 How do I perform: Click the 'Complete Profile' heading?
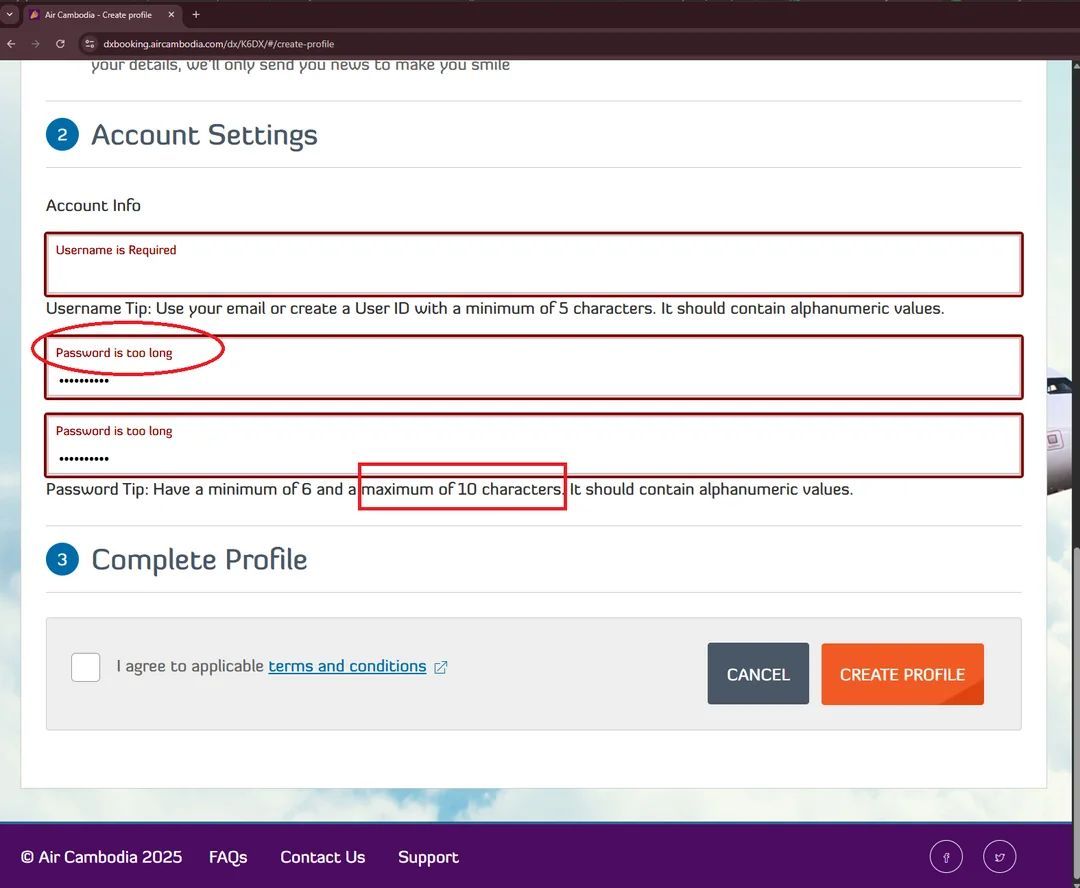(199, 559)
